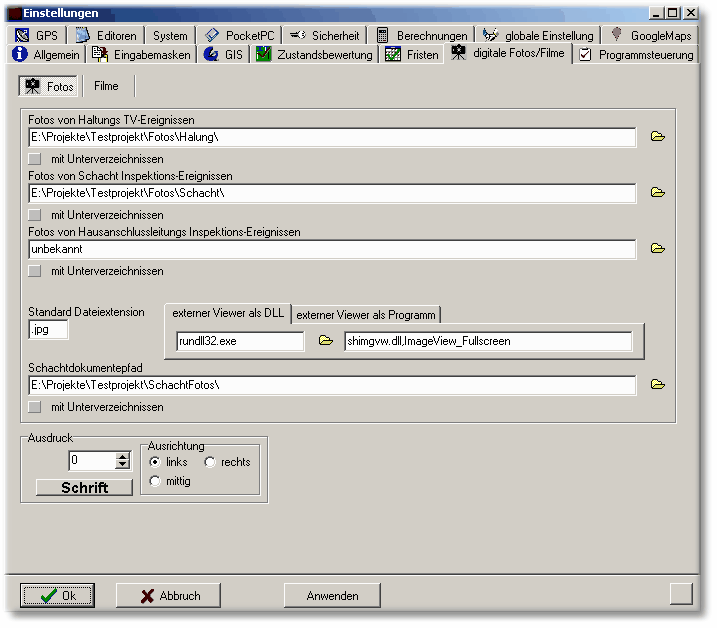
Task: Browse folder for Schacht Inspektions photos path
Action: tap(657, 193)
